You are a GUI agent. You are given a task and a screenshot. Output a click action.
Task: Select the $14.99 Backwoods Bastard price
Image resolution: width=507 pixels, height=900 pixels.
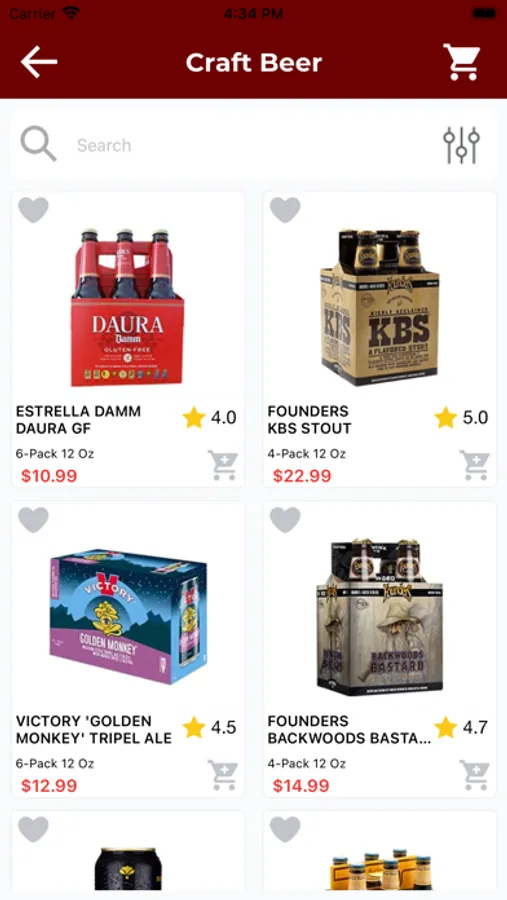[x=301, y=786]
